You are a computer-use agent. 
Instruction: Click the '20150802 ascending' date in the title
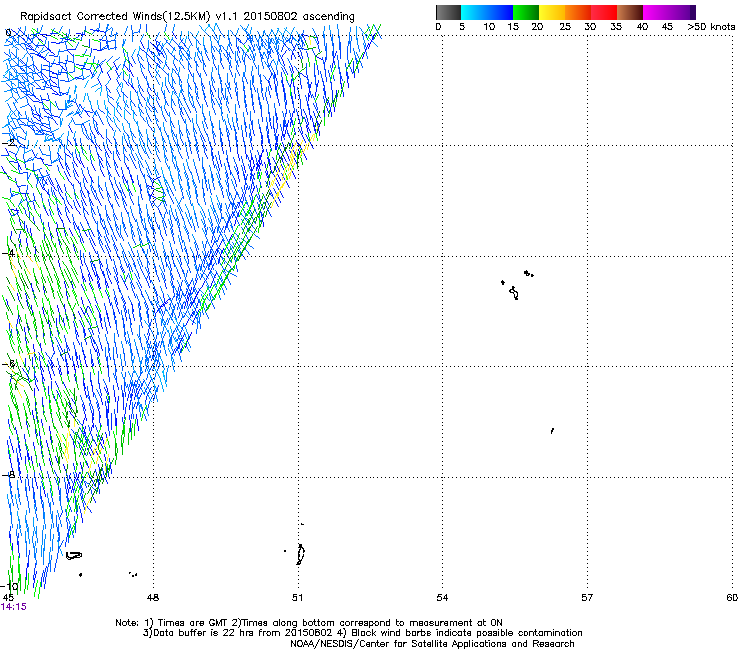(x=299, y=17)
